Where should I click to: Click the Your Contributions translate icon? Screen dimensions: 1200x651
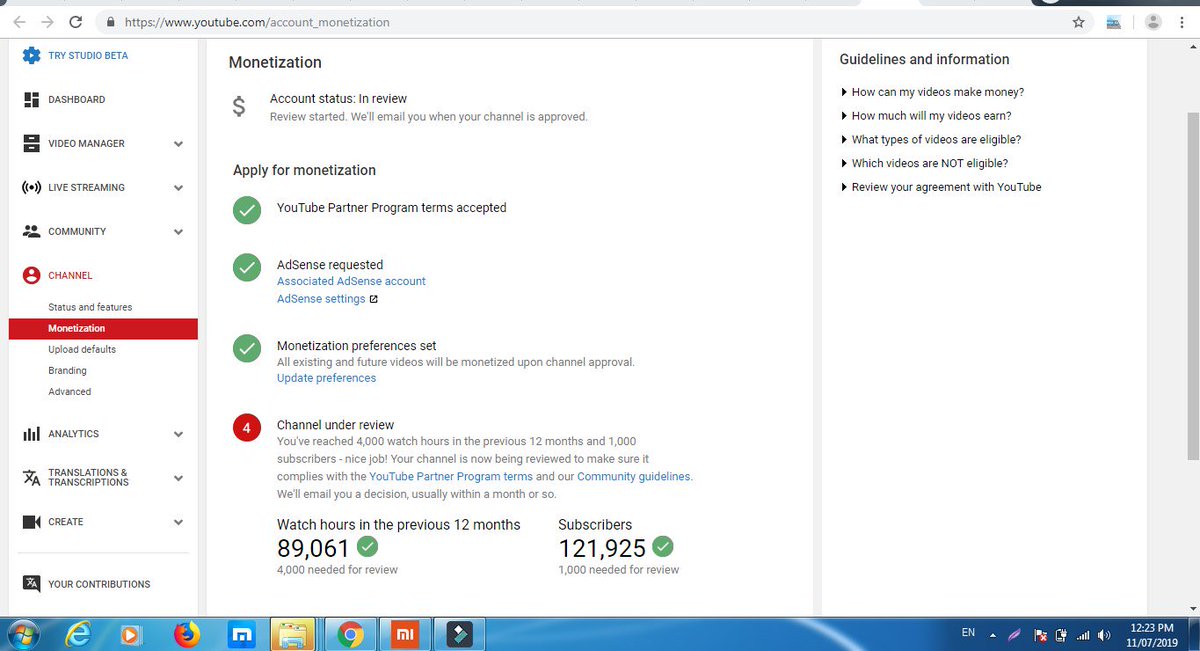coord(31,584)
